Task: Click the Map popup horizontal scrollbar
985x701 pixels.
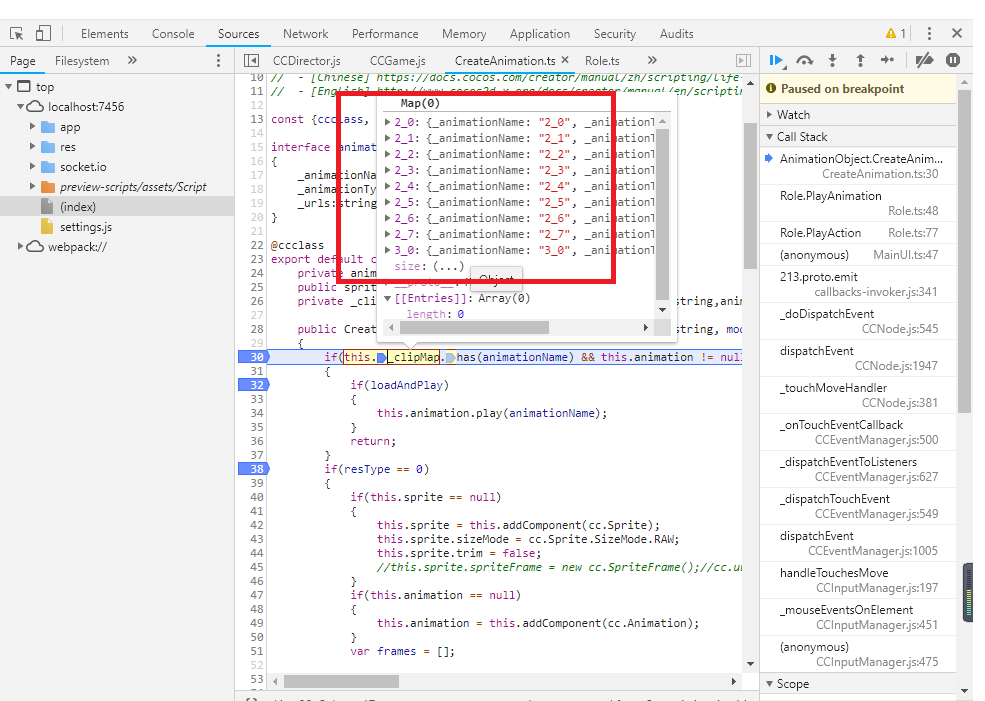Action: pos(474,327)
